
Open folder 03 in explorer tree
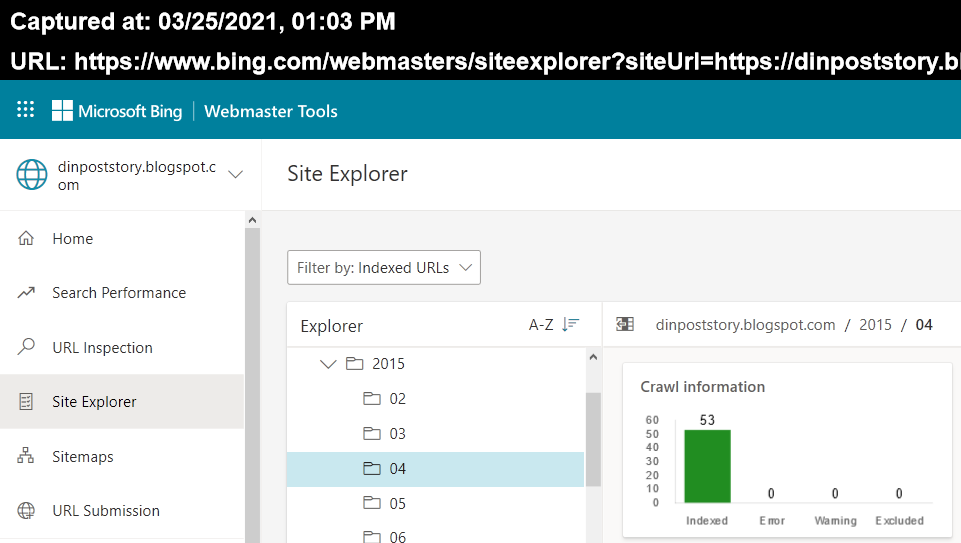[435, 434]
